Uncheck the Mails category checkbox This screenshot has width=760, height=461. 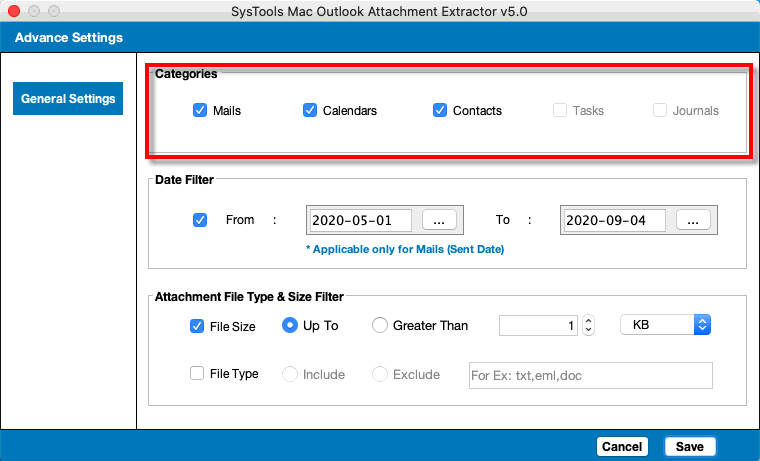pos(200,111)
